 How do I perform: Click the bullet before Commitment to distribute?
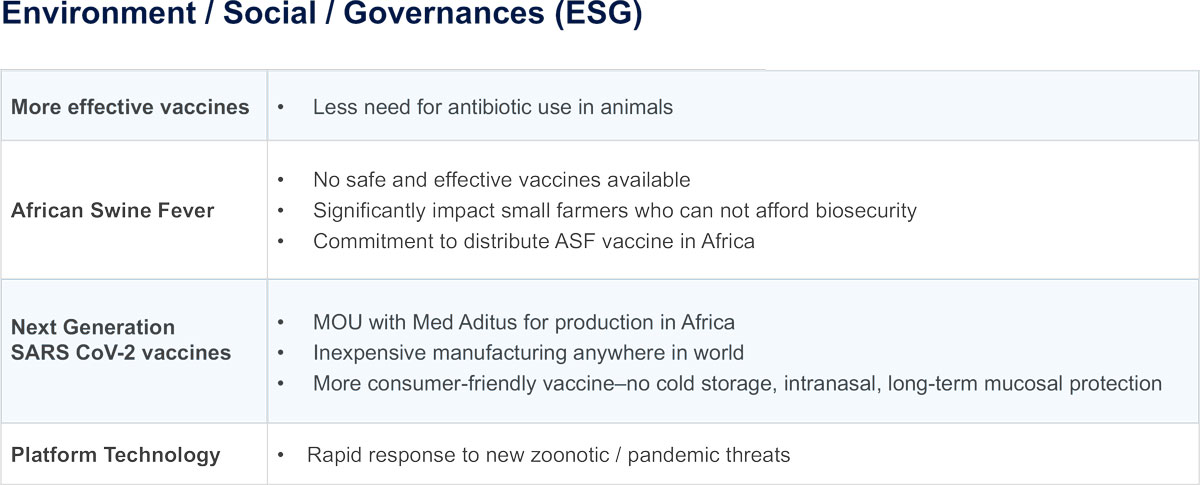tap(282, 242)
